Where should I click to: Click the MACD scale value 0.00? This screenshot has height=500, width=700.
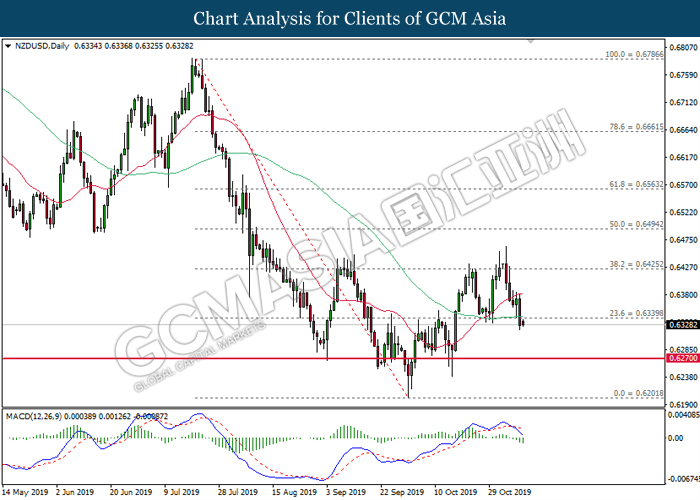coord(676,438)
